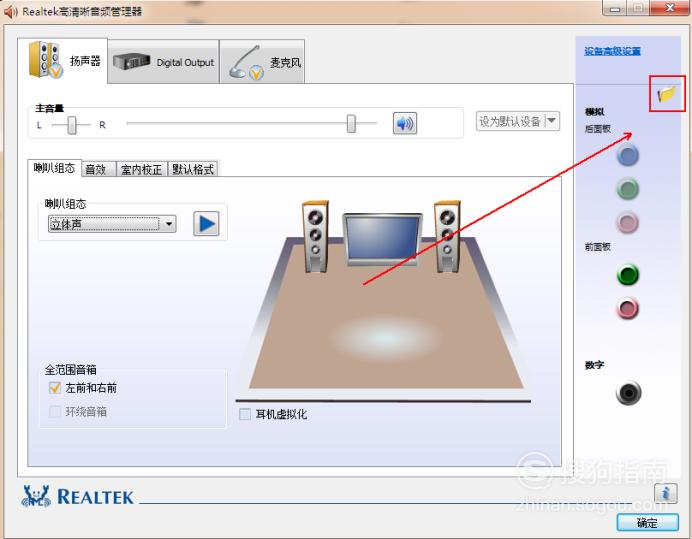Open the information button icon
This screenshot has width=692, height=539.
point(666,493)
